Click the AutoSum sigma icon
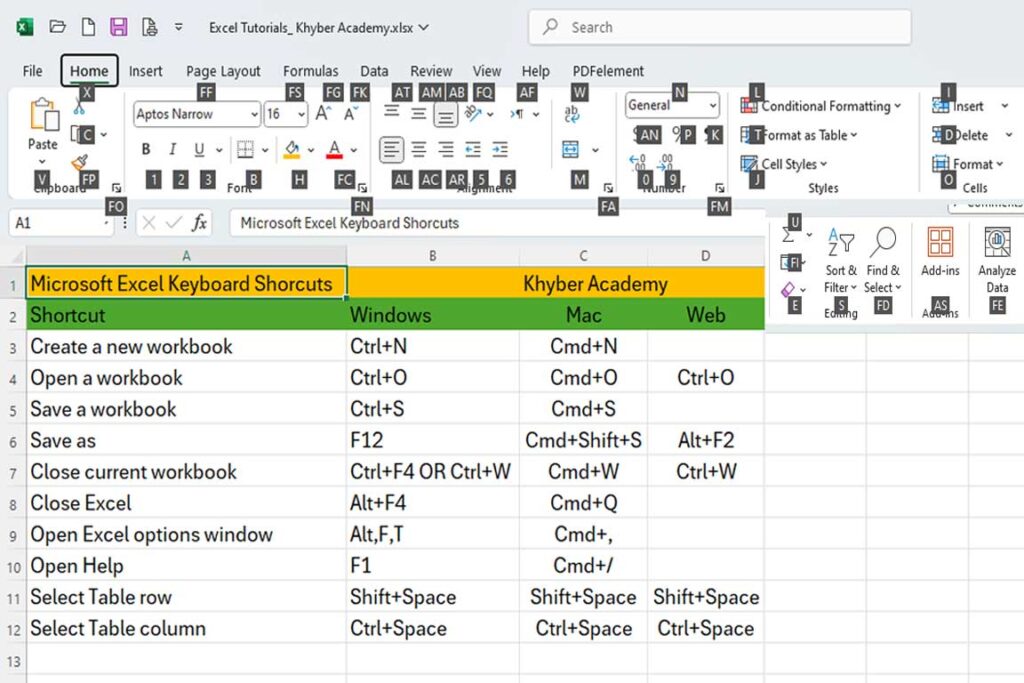1024x683 pixels. [788, 234]
